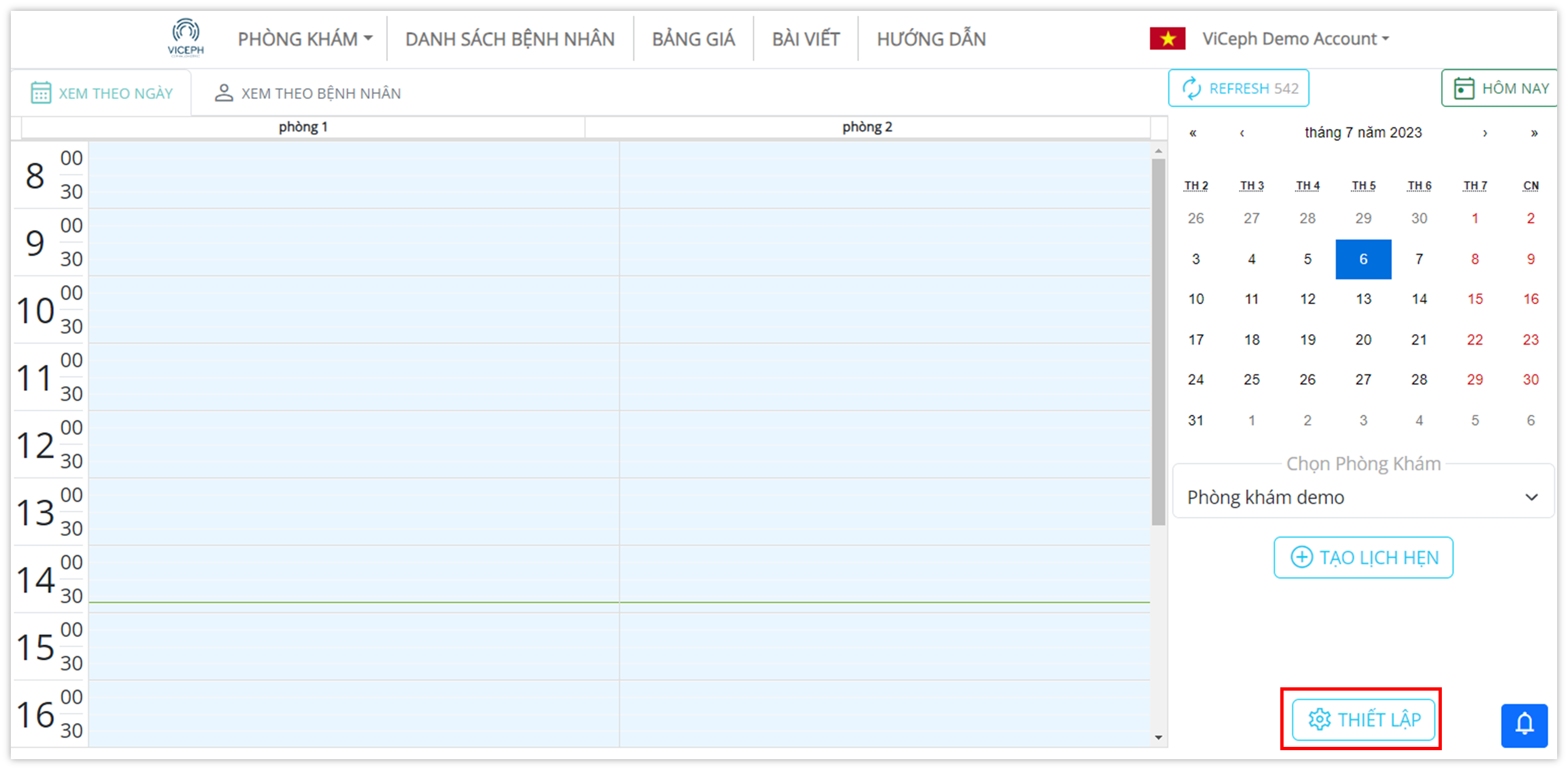
Task: Click the CN weekday header
Action: (x=1530, y=186)
